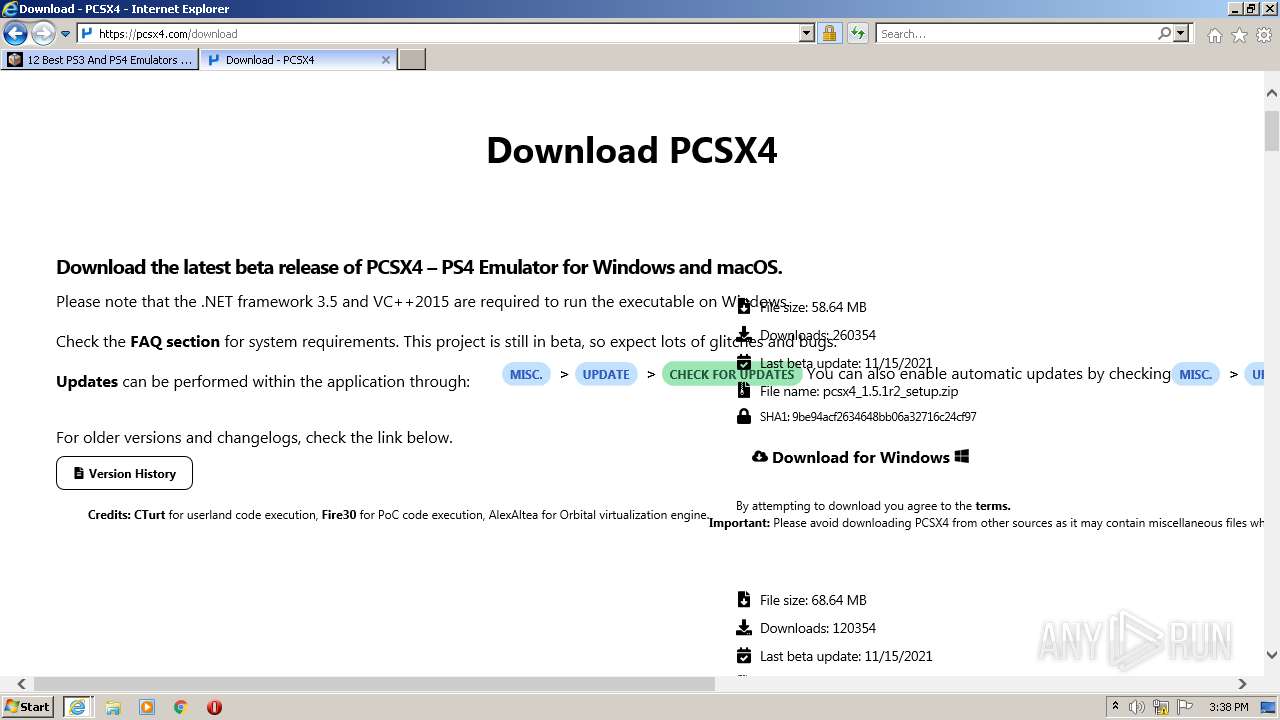This screenshot has height=720, width=1280.
Task: Select the SHA1 hash text 9be94acf2634648bb06a32716c24cf97
Action: point(884,417)
